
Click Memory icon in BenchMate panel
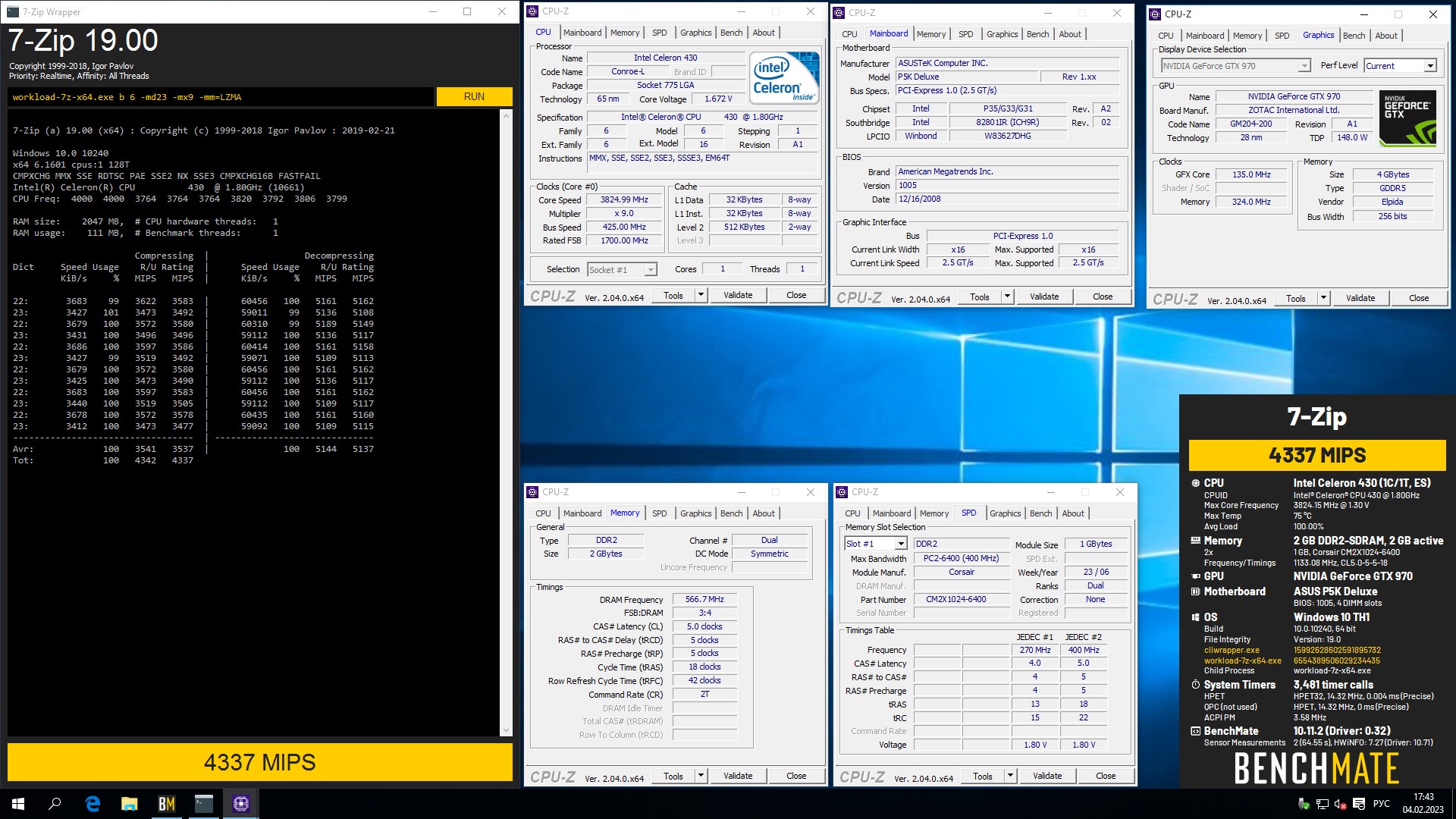click(1196, 541)
